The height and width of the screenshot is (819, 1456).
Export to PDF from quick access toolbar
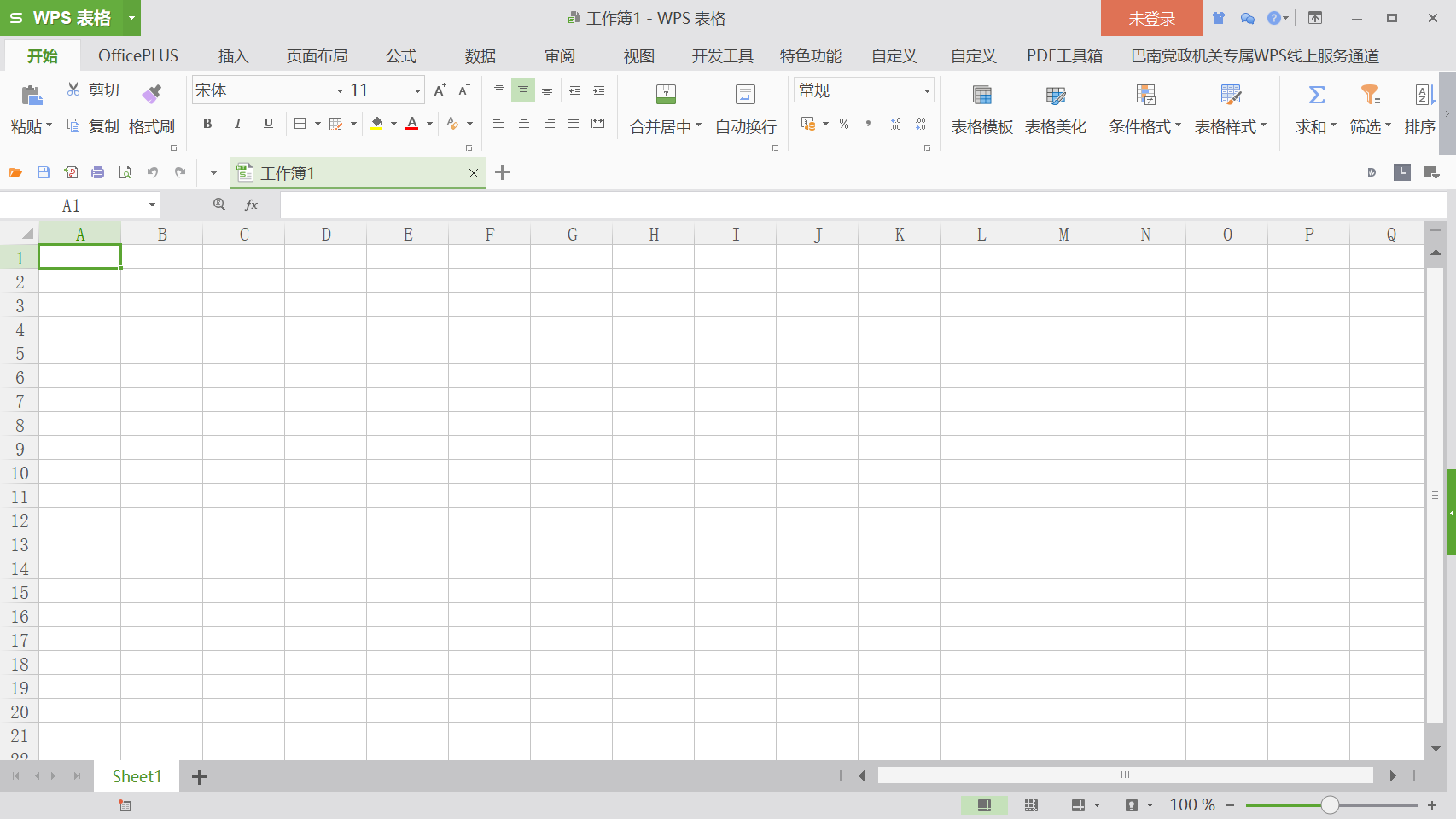[x=71, y=172]
